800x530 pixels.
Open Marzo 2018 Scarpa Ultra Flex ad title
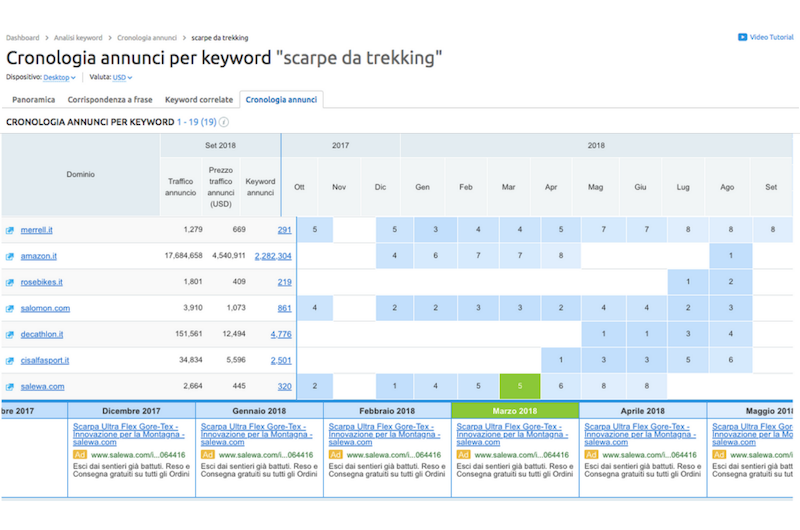click(512, 434)
